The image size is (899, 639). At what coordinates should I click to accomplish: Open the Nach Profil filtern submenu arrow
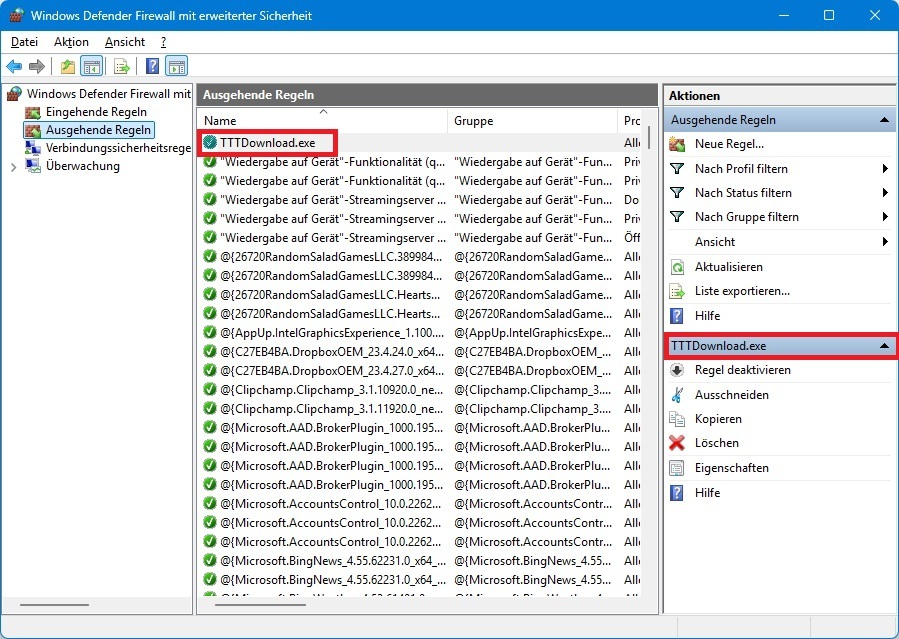point(885,169)
